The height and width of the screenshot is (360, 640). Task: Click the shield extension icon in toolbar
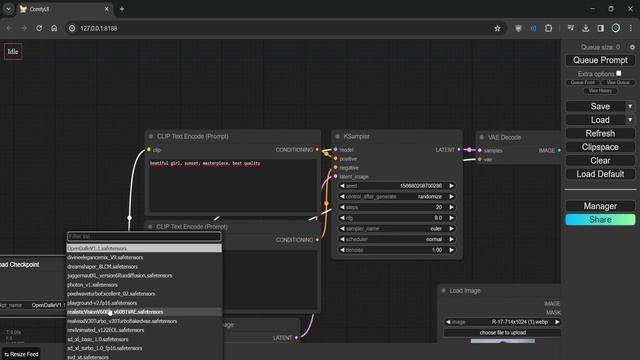pos(518,28)
